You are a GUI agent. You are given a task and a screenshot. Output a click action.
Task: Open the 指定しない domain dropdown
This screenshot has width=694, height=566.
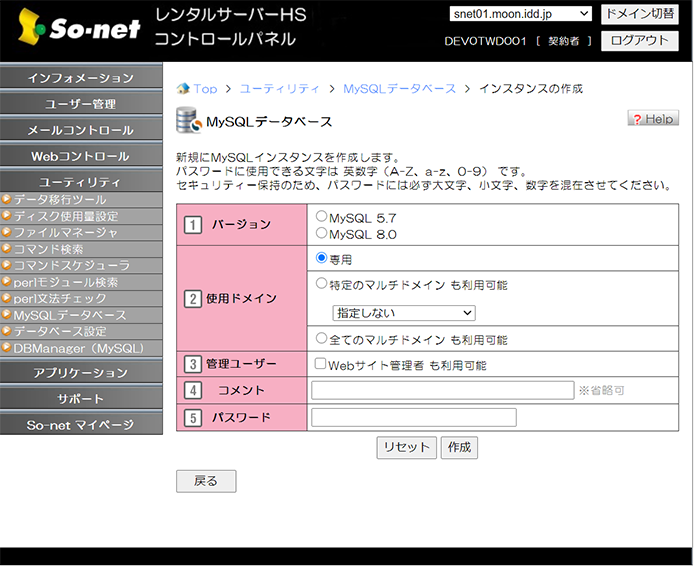(x=403, y=313)
